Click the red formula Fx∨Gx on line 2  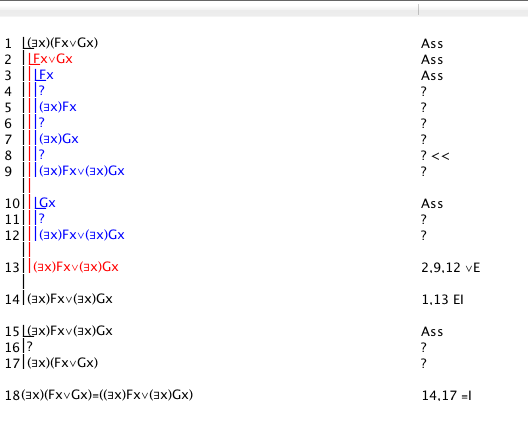click(53, 59)
